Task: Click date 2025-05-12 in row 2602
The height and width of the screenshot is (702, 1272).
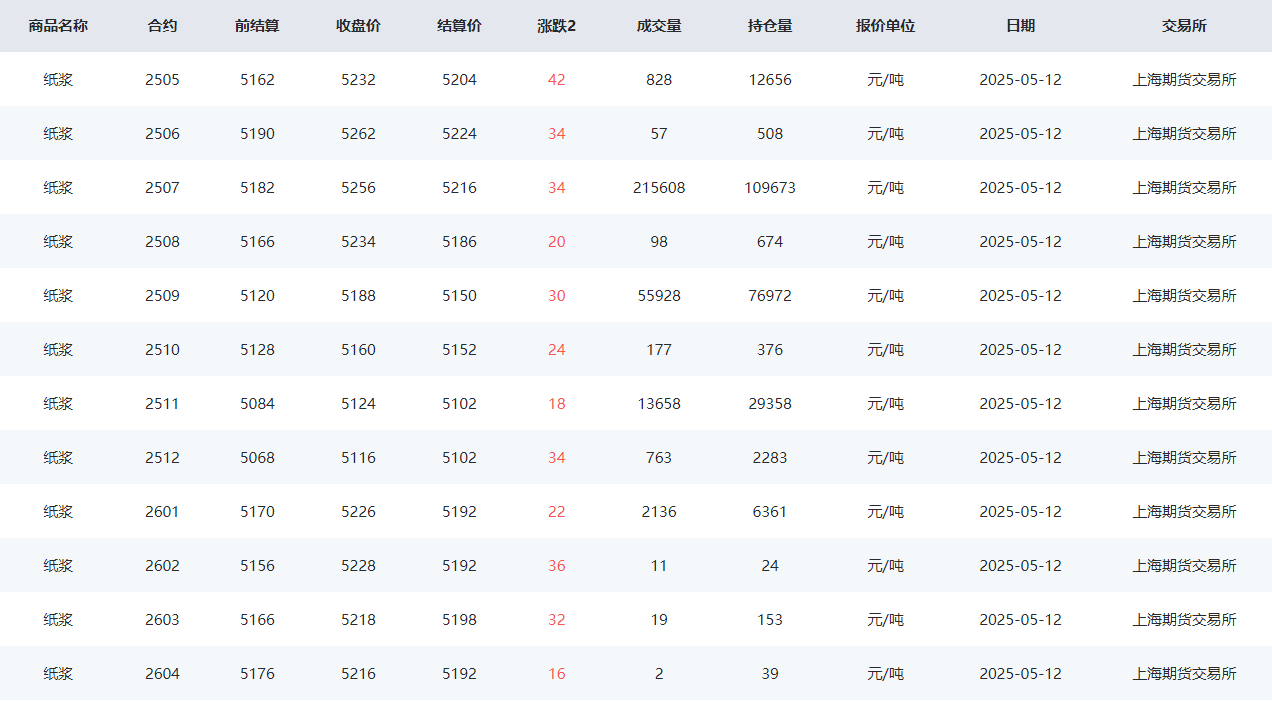Action: point(1020,566)
